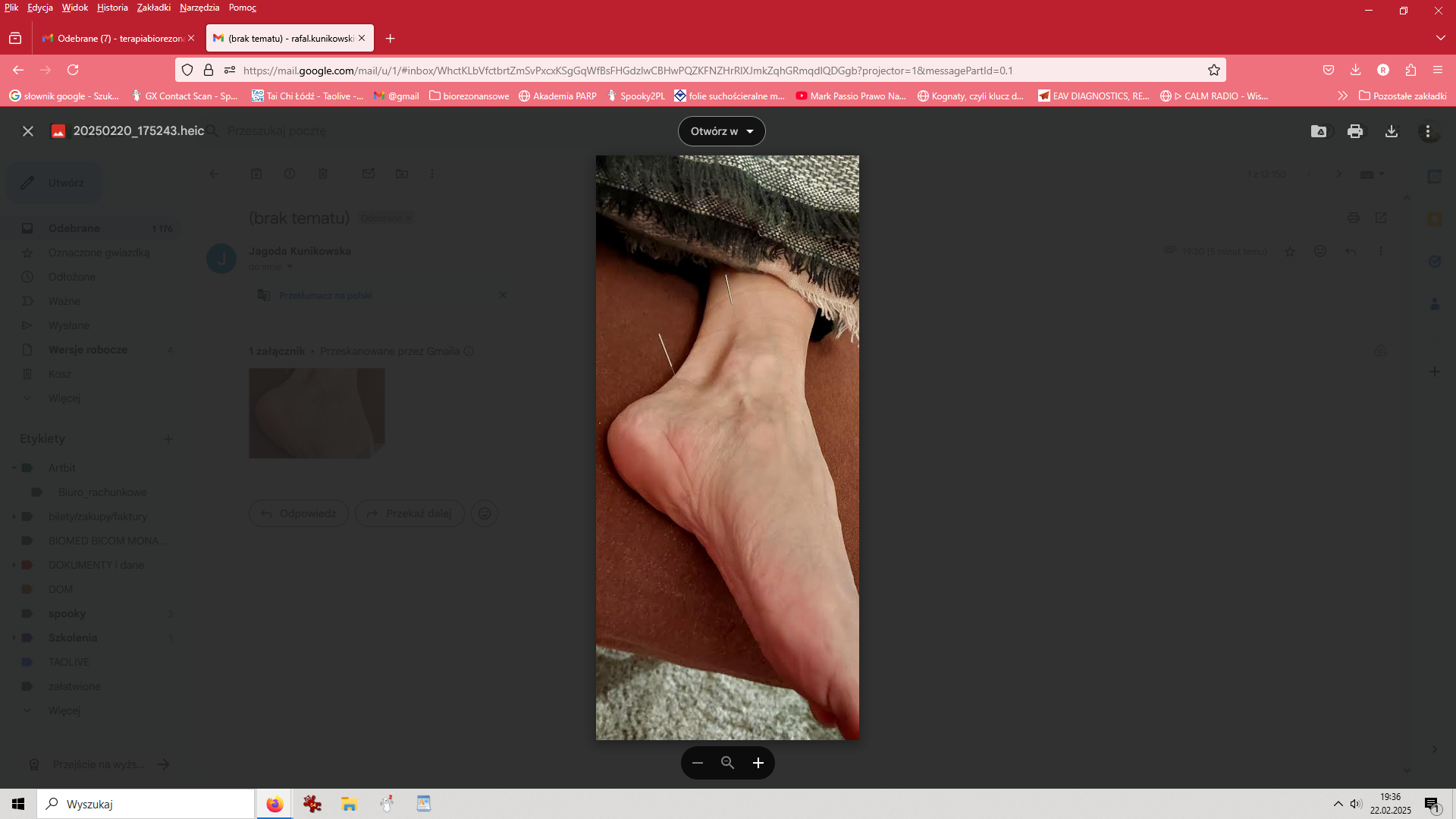The height and width of the screenshot is (819, 1456).
Task: Click the 'Wyszukaj' taskbar search box
Action: pos(146,804)
